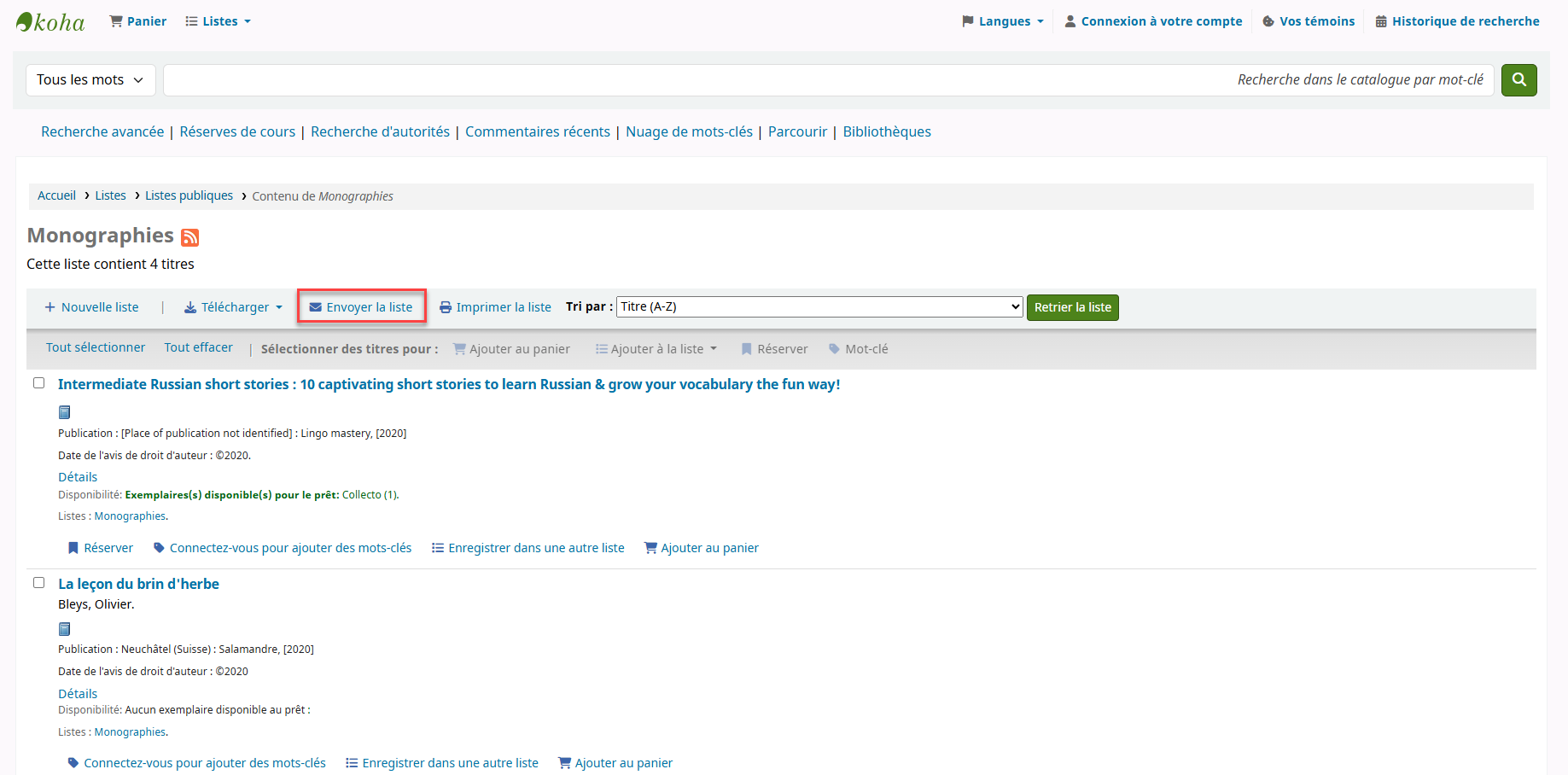Expand the Tous les mots search dropdown
The image size is (1568, 775).
pyautogui.click(x=90, y=80)
